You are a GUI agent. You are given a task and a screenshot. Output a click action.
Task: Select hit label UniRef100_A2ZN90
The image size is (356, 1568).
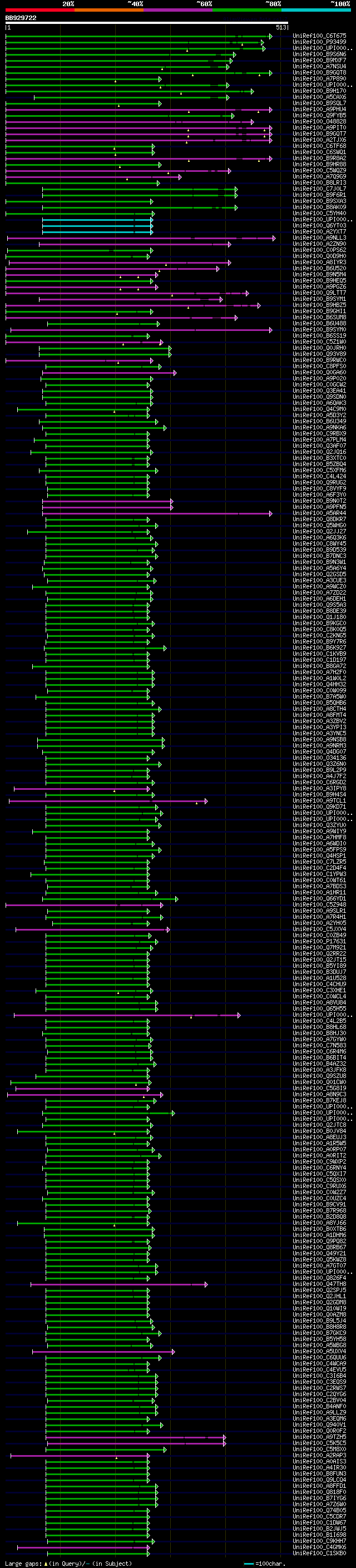319,244
